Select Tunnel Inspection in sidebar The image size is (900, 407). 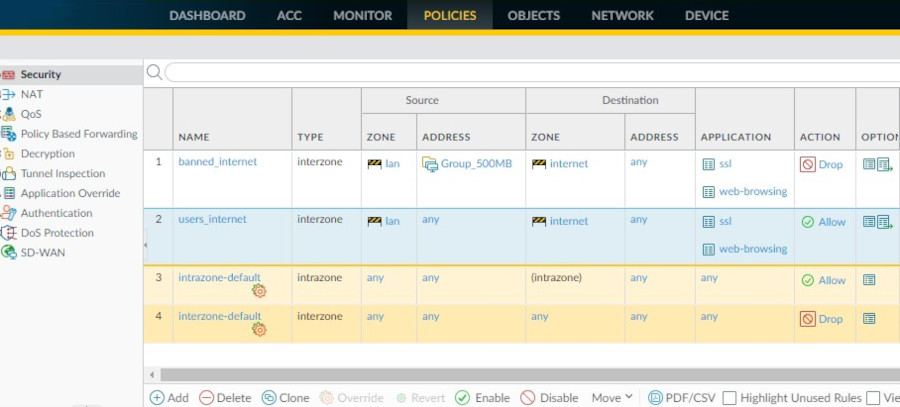pos(63,173)
